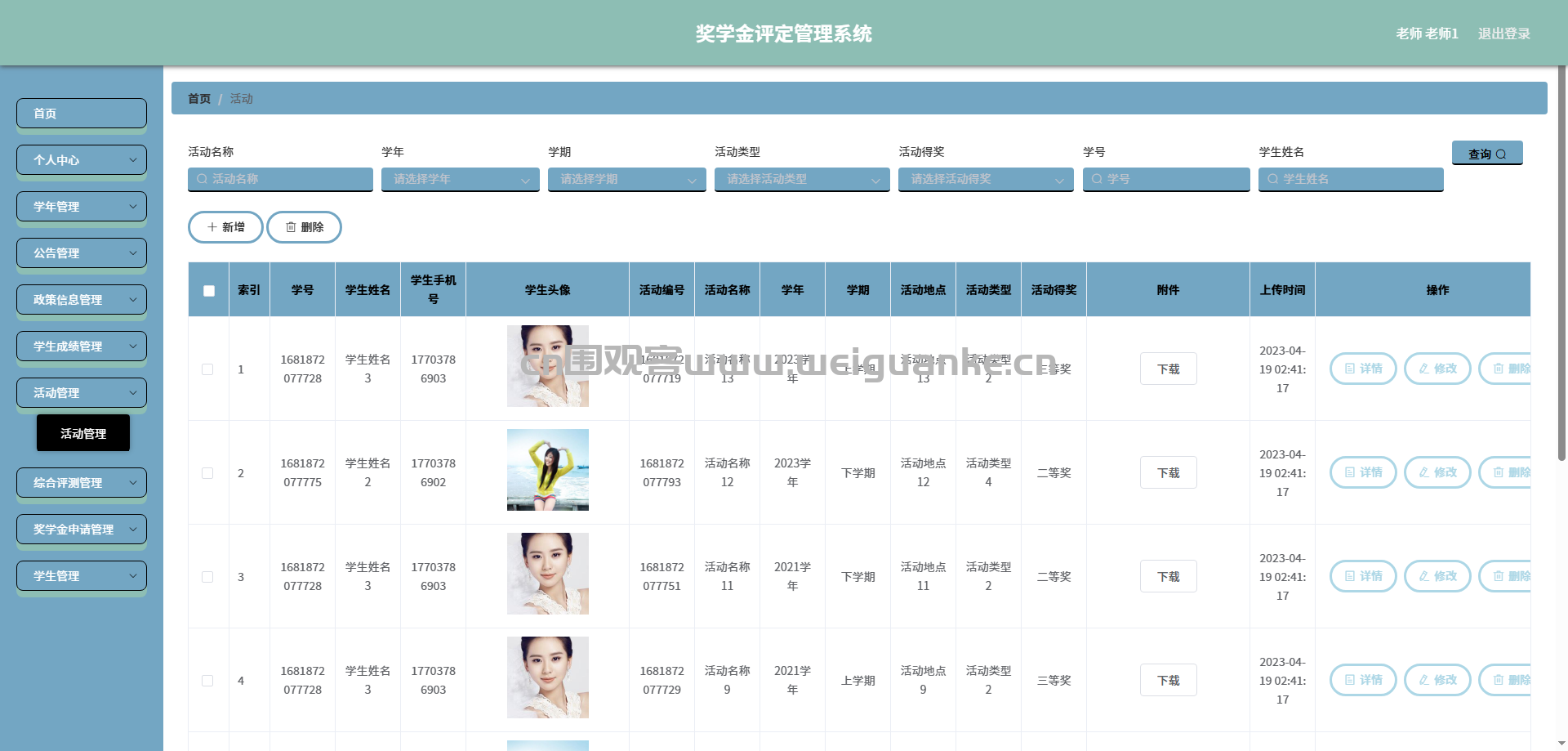Click 删除 delete icon for row 3
This screenshot has height=751, width=1568.
click(x=1505, y=576)
